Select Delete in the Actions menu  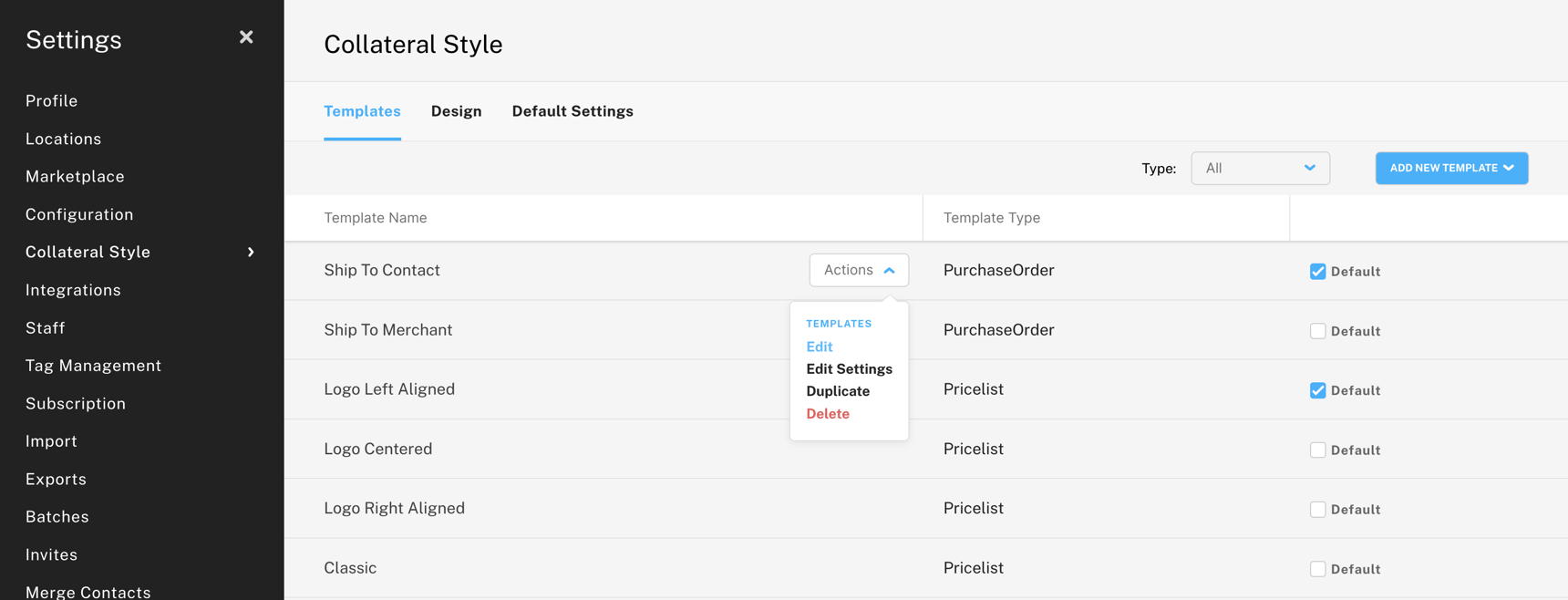[x=828, y=413]
